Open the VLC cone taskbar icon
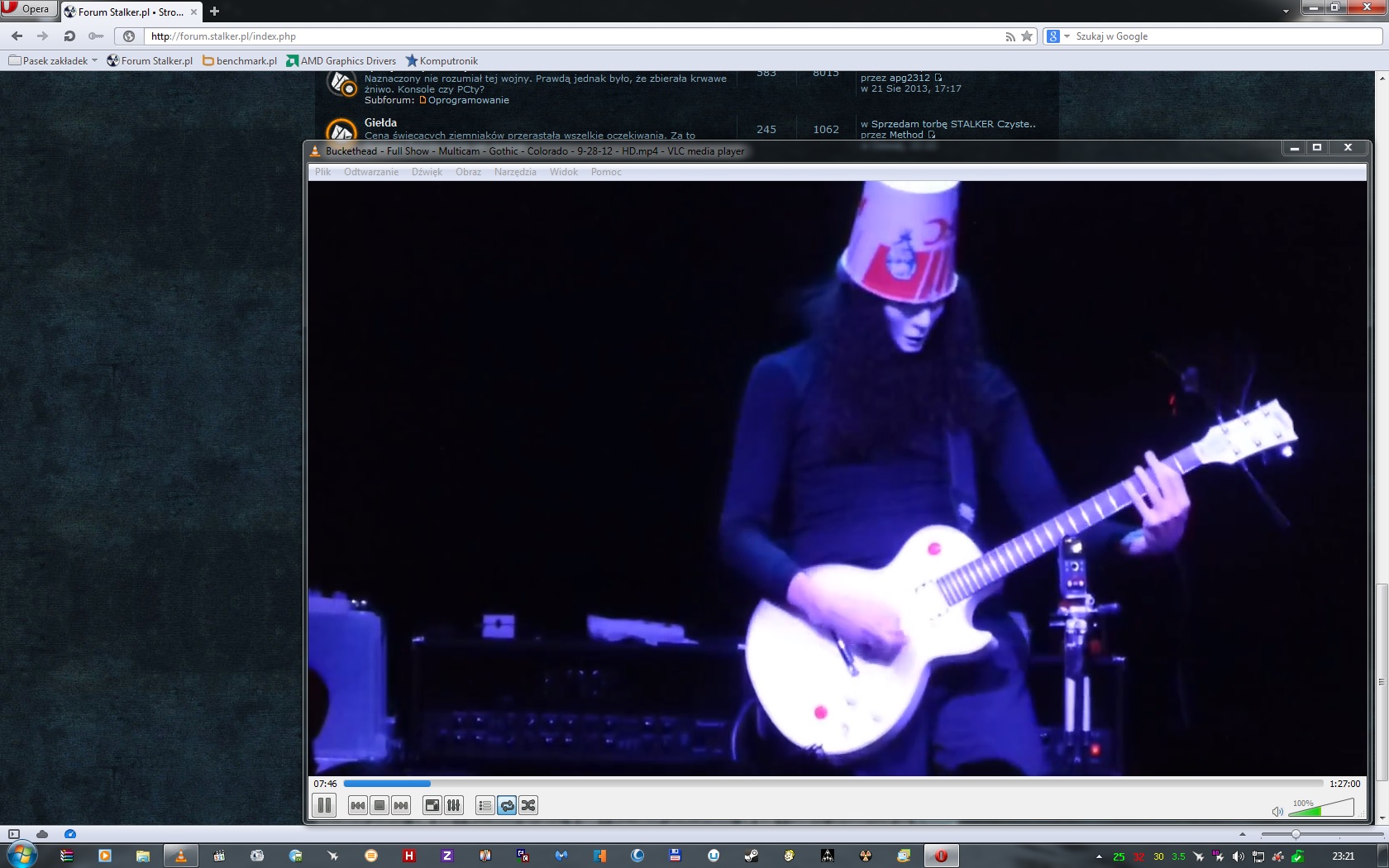1389x868 pixels. pyautogui.click(x=181, y=856)
